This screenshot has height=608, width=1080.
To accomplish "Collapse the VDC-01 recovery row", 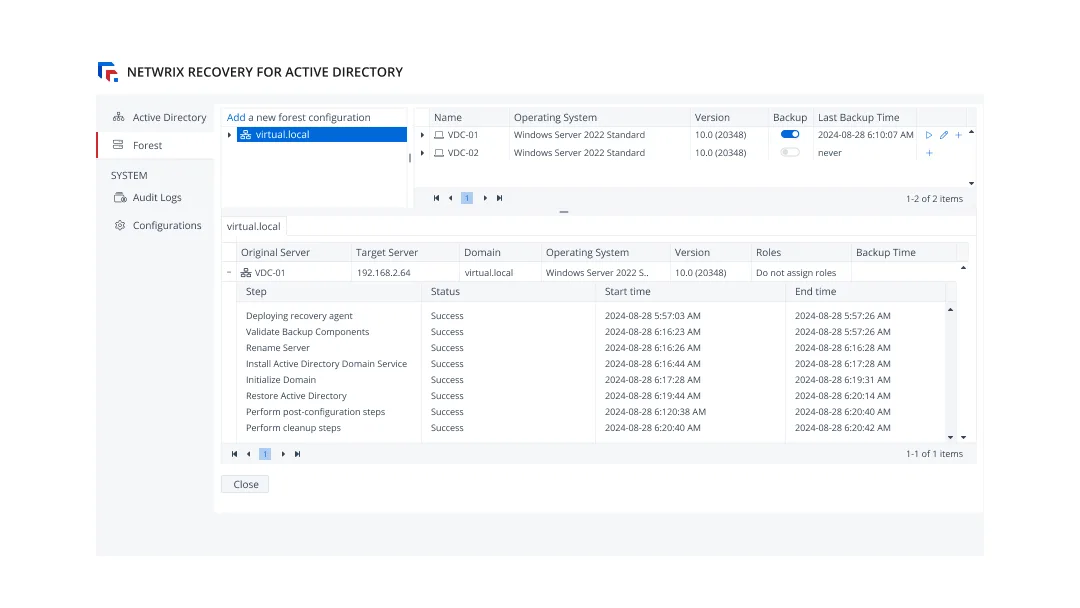I will 229,273.
